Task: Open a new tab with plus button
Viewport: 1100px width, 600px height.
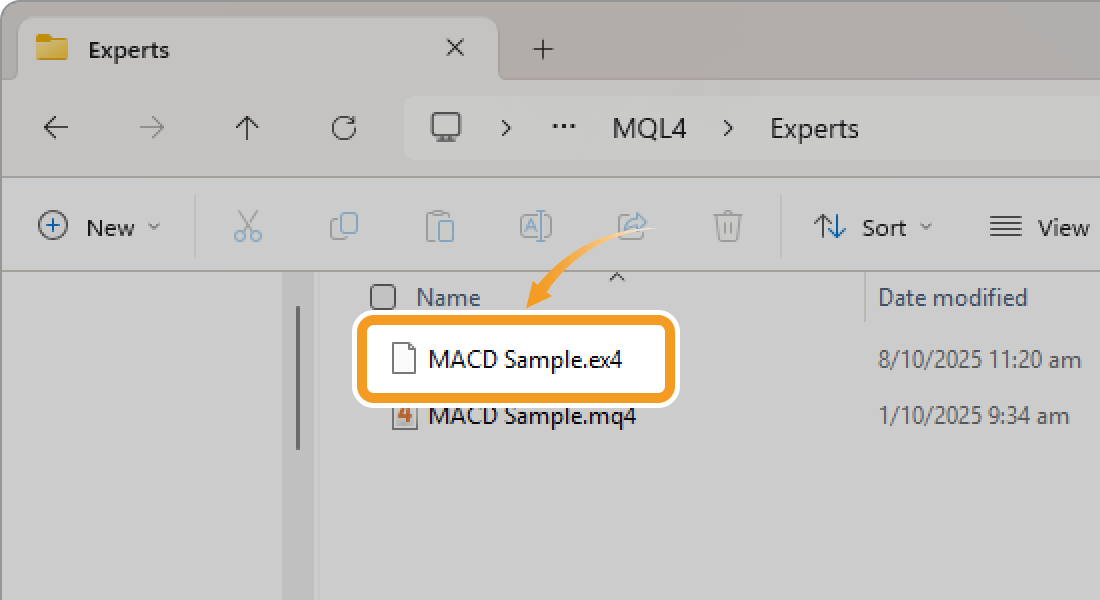Action: [x=543, y=49]
